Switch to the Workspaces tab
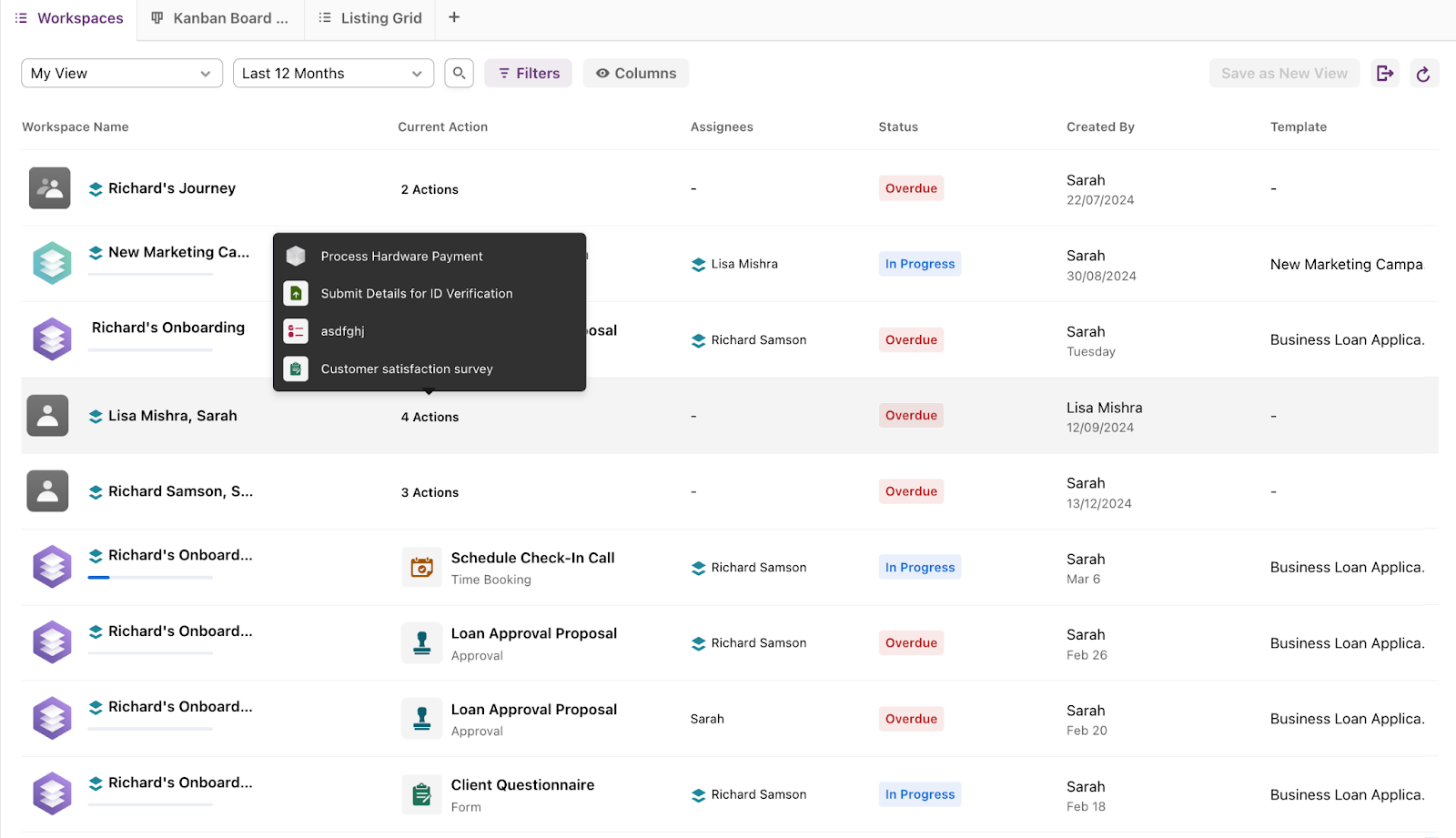 (x=68, y=18)
